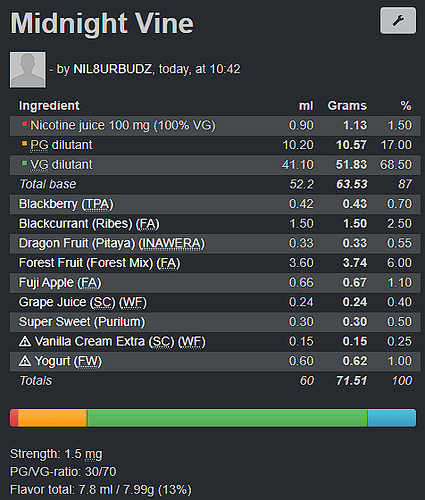The height and width of the screenshot is (500, 425).
Task: Click green marker next to VG dilutant
Action: point(24,163)
